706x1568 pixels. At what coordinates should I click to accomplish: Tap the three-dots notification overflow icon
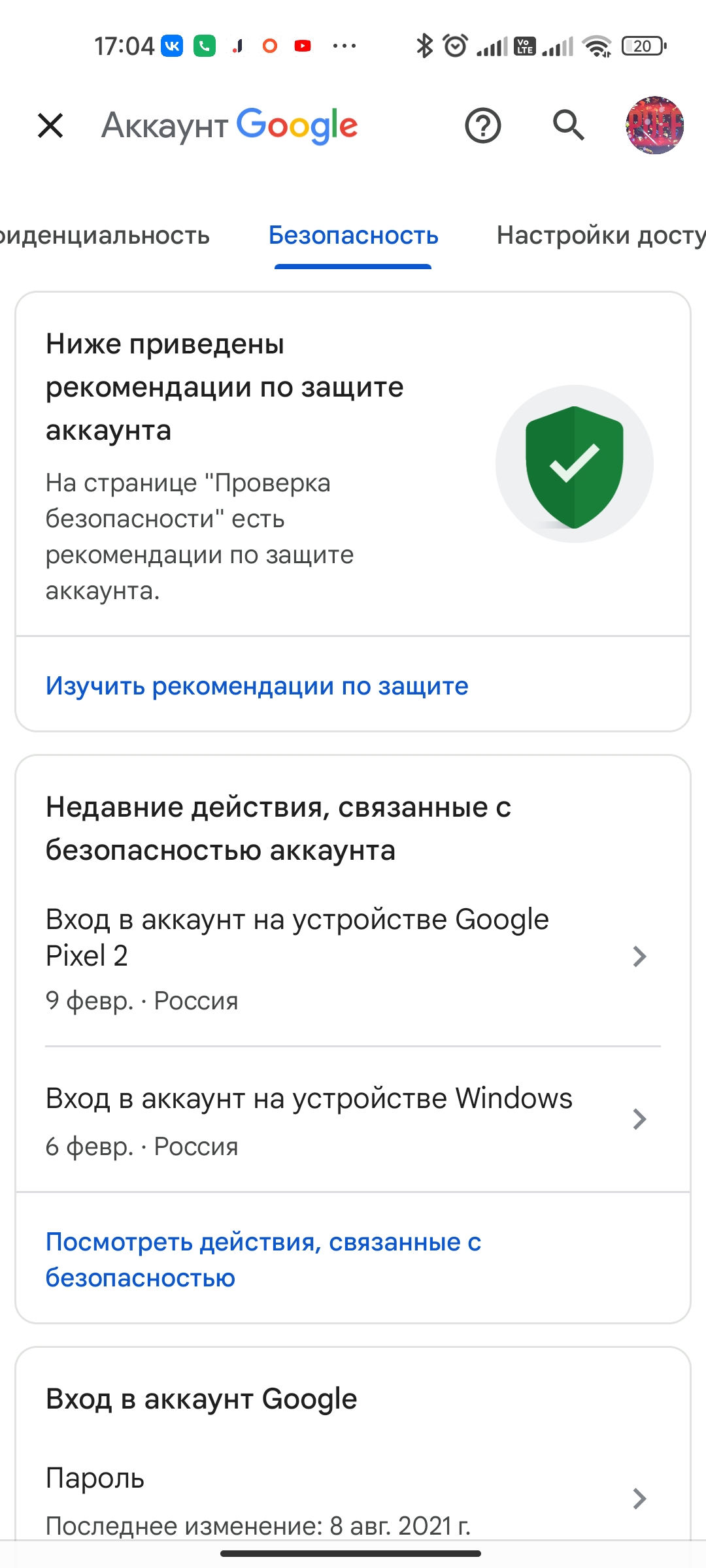[345, 46]
